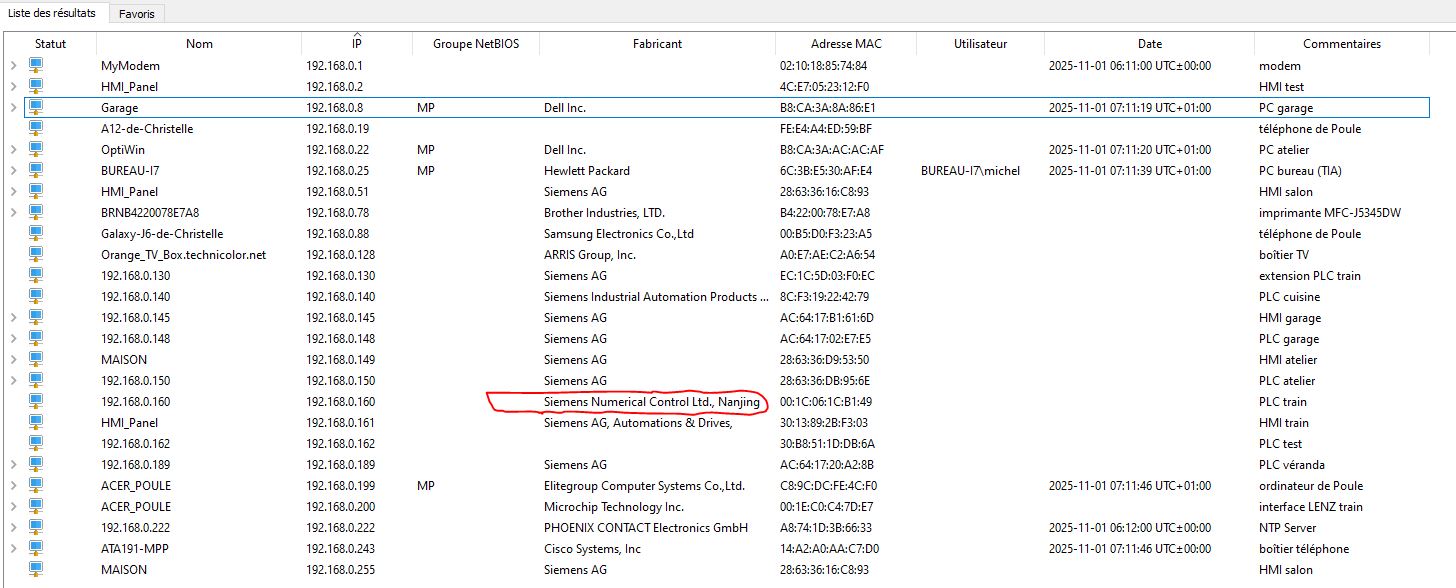Click the device icon for MyModem
This screenshot has width=1456, height=588.
(x=37, y=66)
